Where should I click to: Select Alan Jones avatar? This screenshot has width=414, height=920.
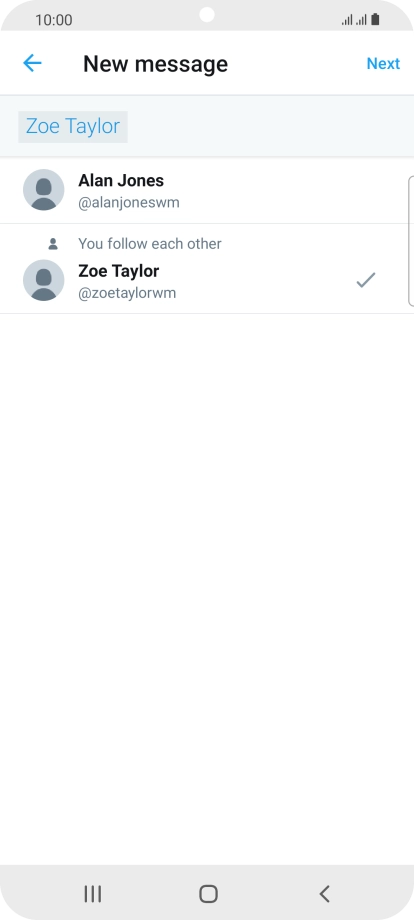click(43, 190)
